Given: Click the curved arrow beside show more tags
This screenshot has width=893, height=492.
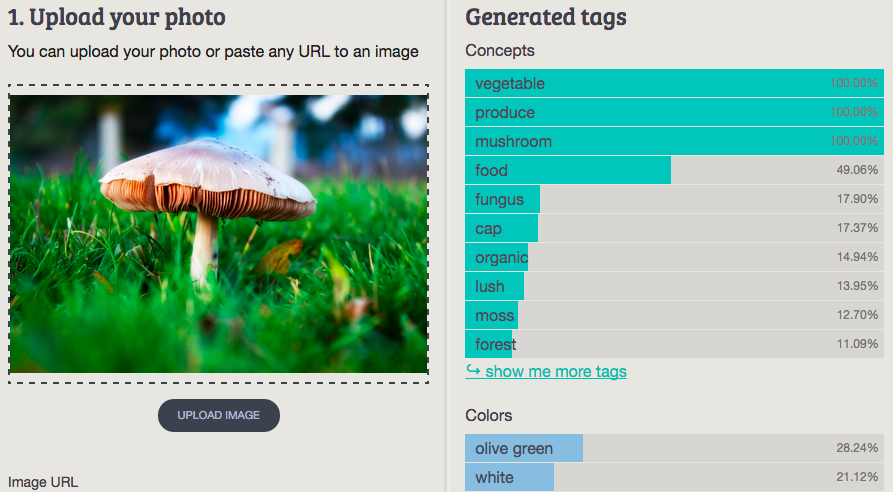Looking at the screenshot, I should [473, 371].
